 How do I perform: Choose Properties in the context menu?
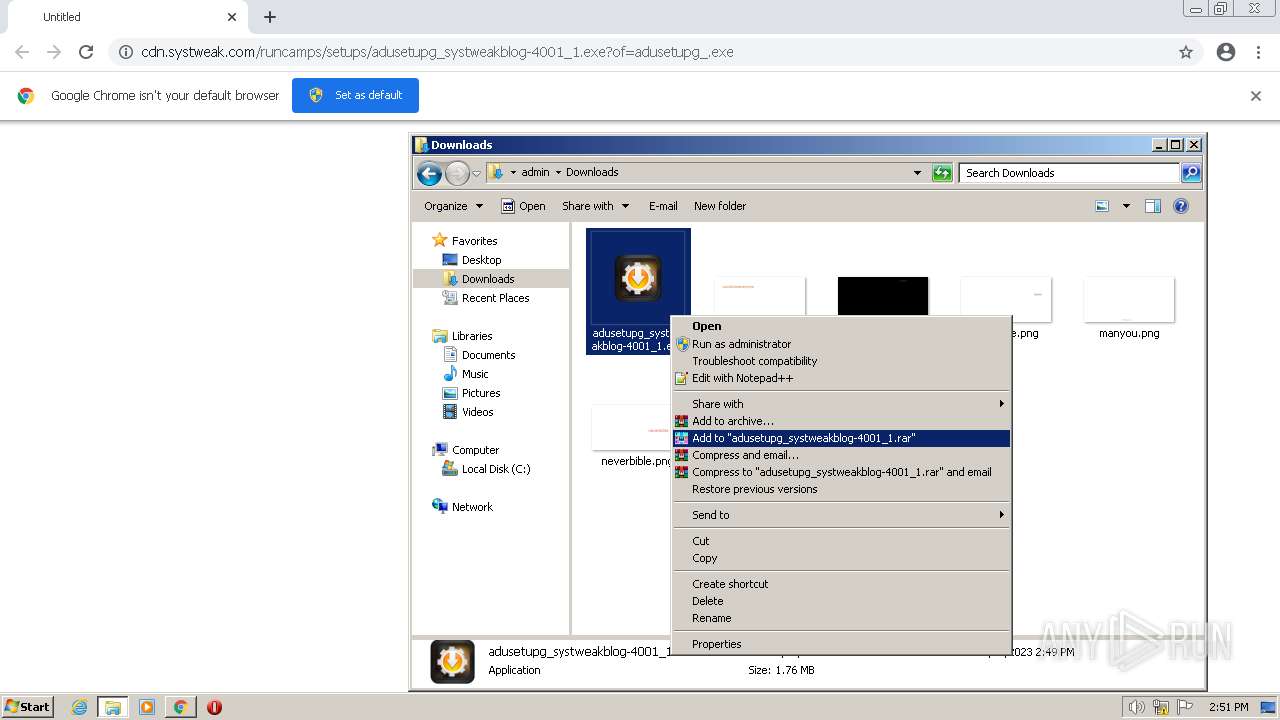(x=840, y=644)
